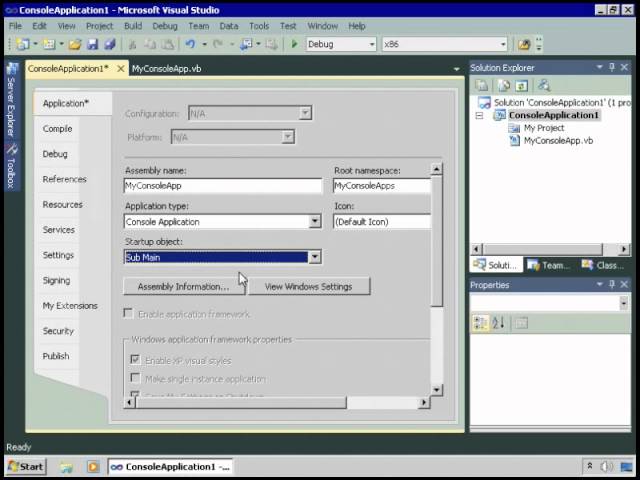This screenshot has width=640, height=480.
Task: Pin the Properties panel with pushpin icon
Action: click(x=611, y=284)
